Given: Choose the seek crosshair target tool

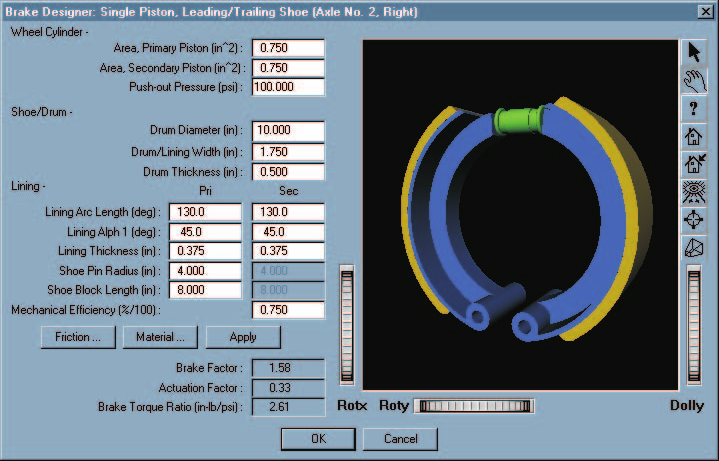Looking at the screenshot, I should pyautogui.click(x=694, y=220).
